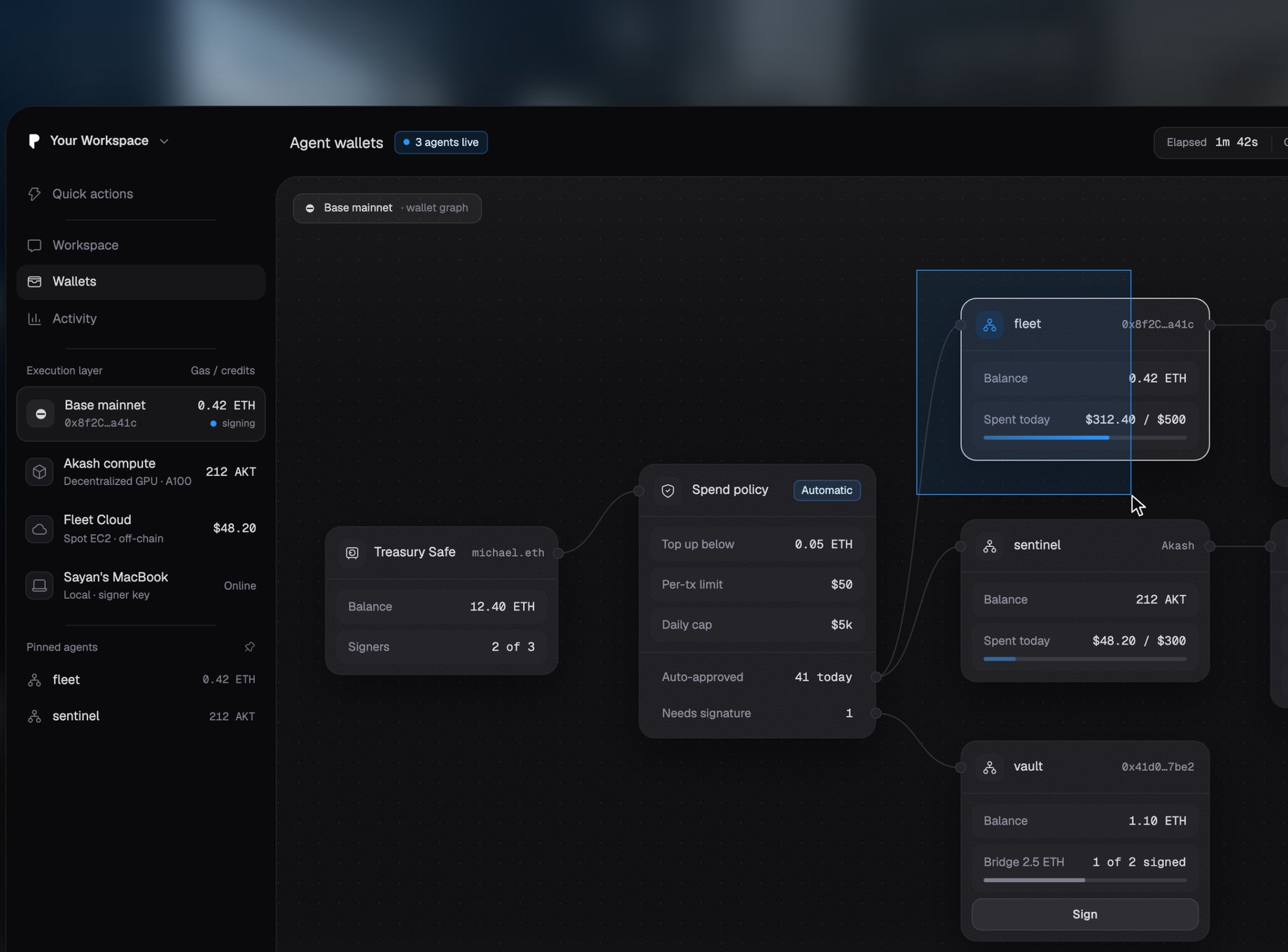Click the Per-tx limit $50 row
Image resolution: width=1288 pixels, height=952 pixels.
tap(757, 584)
